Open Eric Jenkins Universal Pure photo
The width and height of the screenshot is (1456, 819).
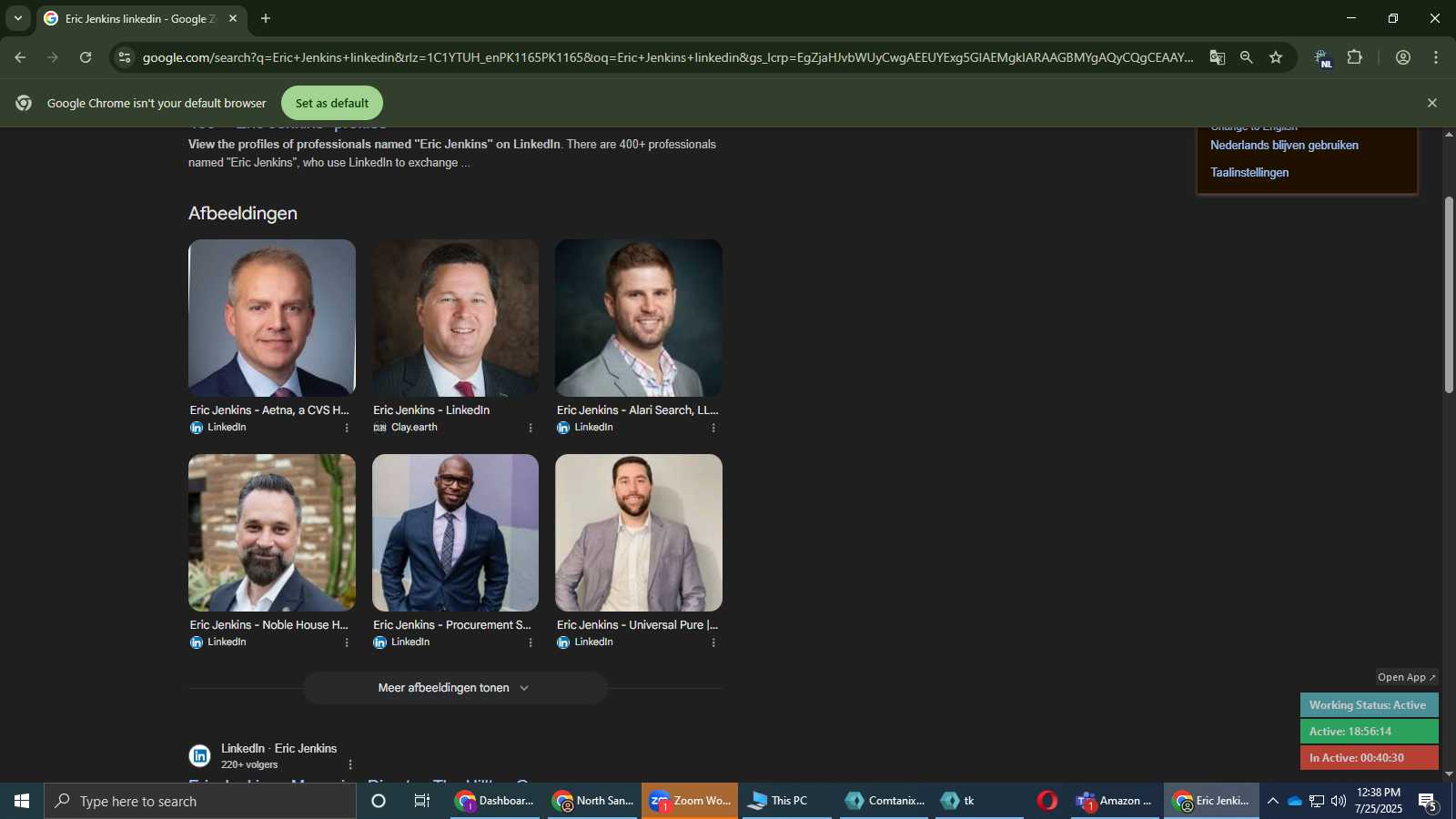click(x=639, y=532)
